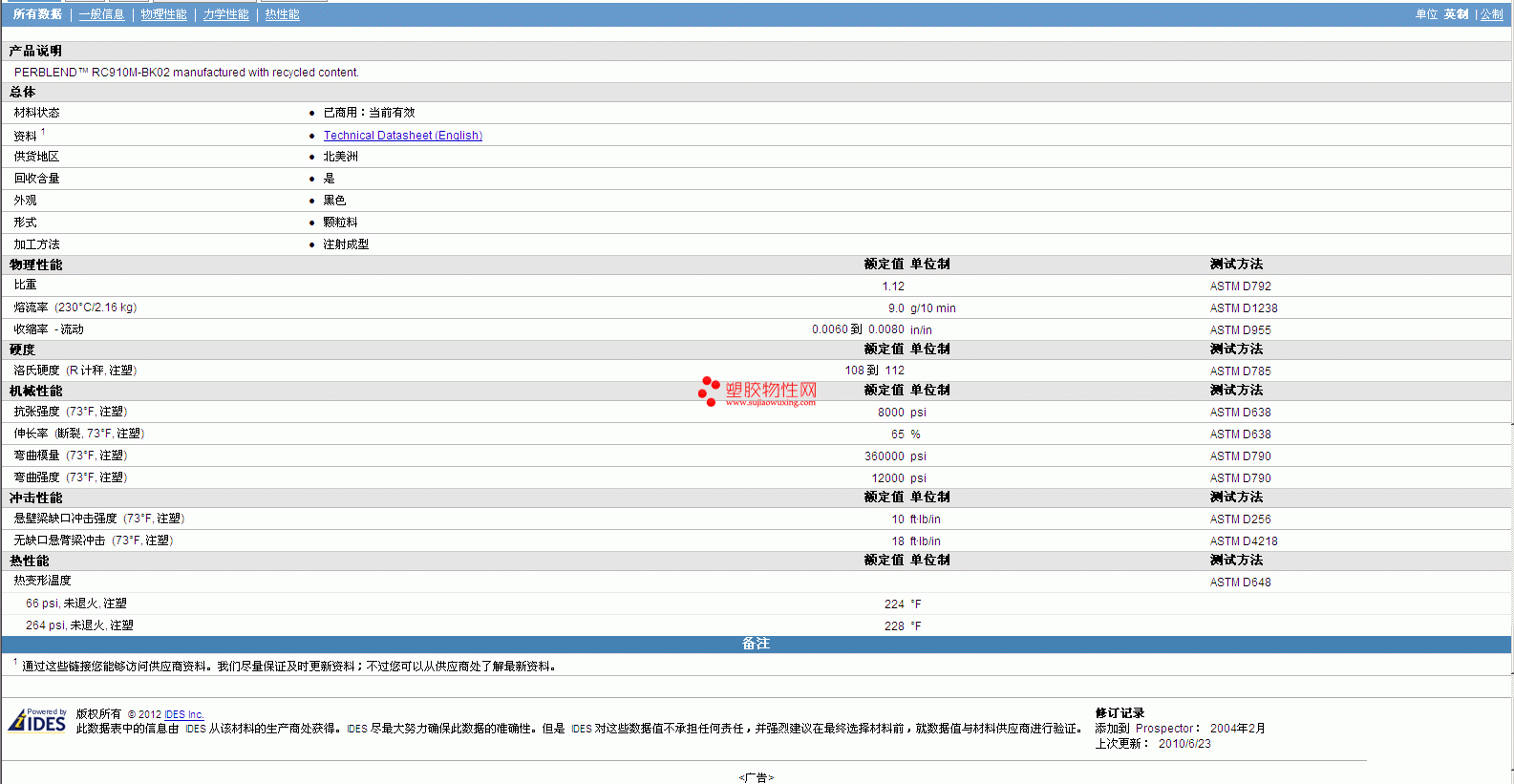Click the 冲击性能 section header
1514x784 pixels.
[x=35, y=498]
